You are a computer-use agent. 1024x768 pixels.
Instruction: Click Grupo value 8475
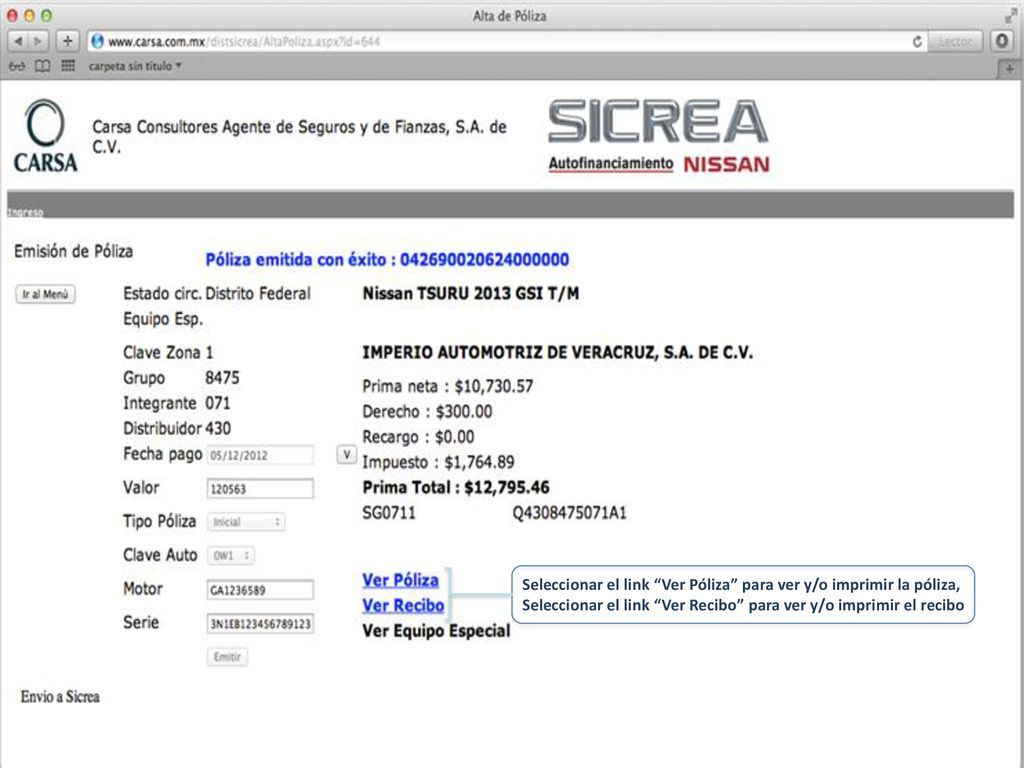point(222,377)
